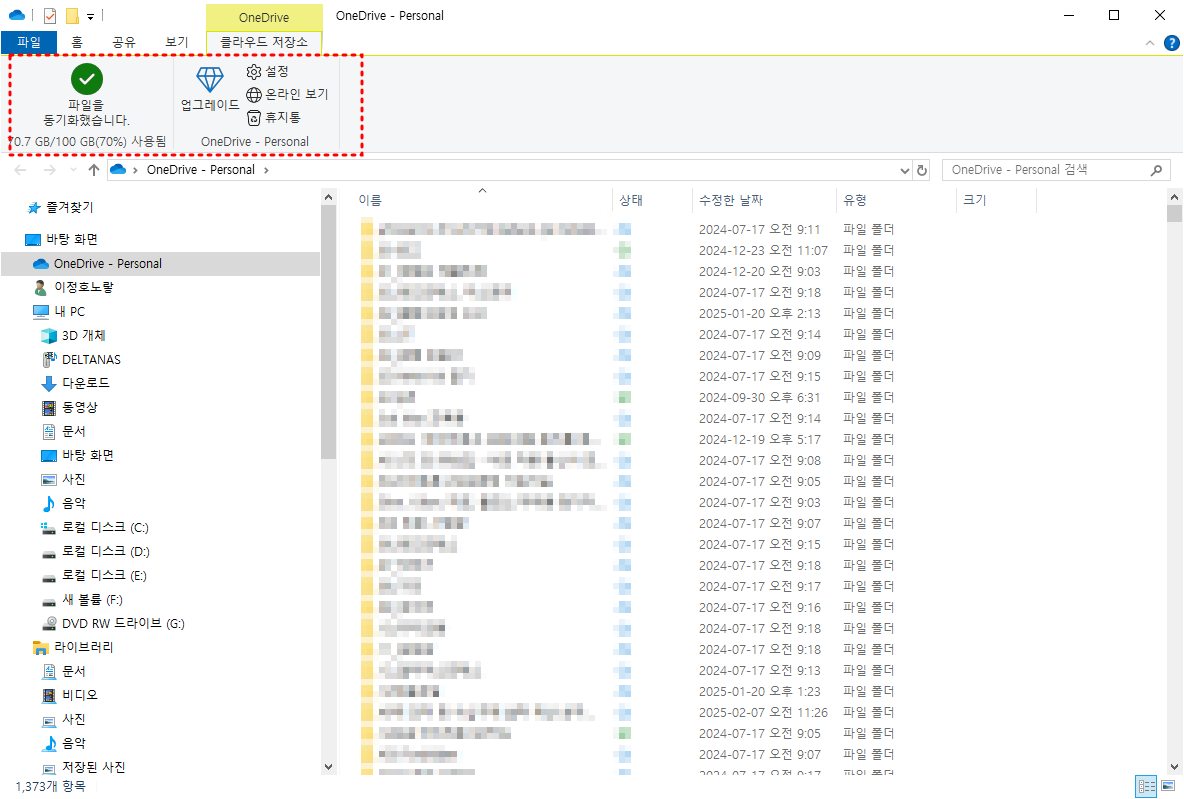Select folder modified 2024-12-23 오전 11:07

[627, 250]
